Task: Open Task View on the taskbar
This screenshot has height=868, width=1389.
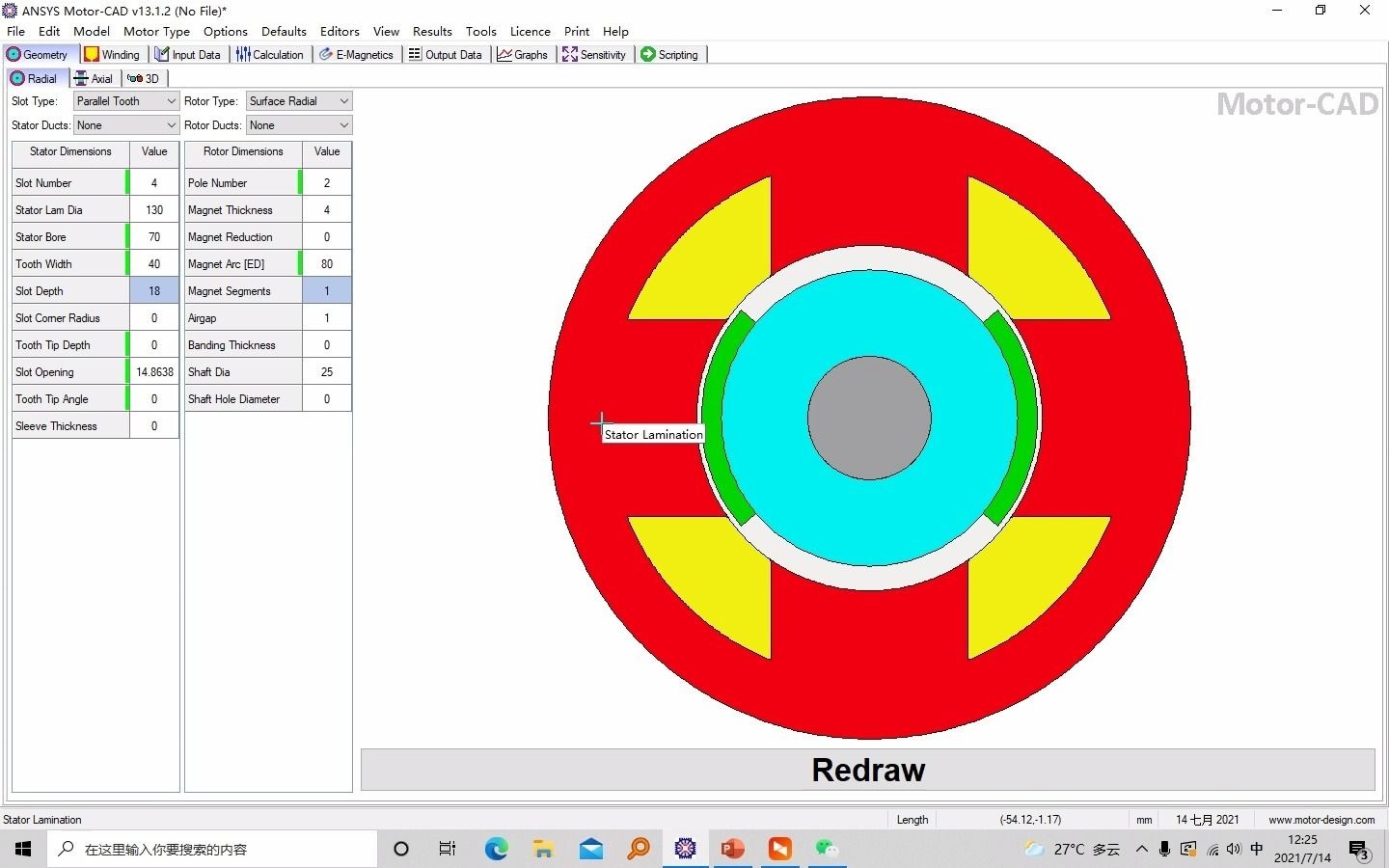Action: (448, 849)
